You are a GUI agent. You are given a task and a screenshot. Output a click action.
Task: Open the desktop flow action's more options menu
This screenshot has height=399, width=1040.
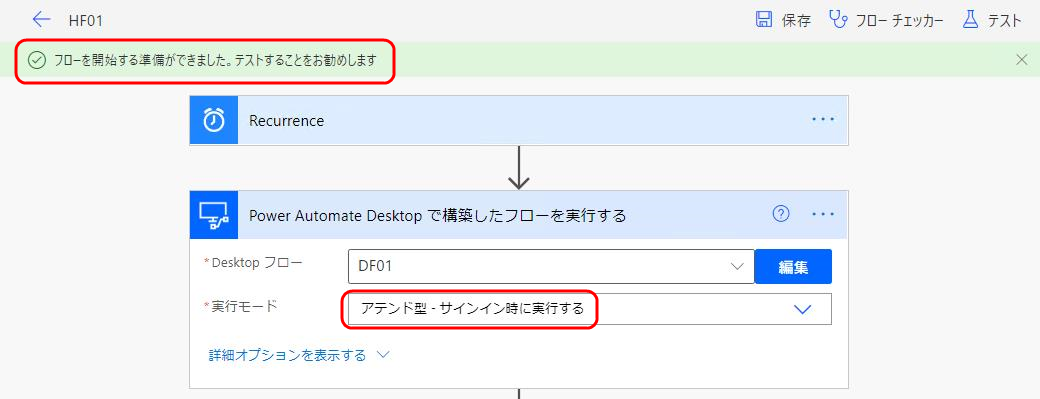click(x=823, y=214)
